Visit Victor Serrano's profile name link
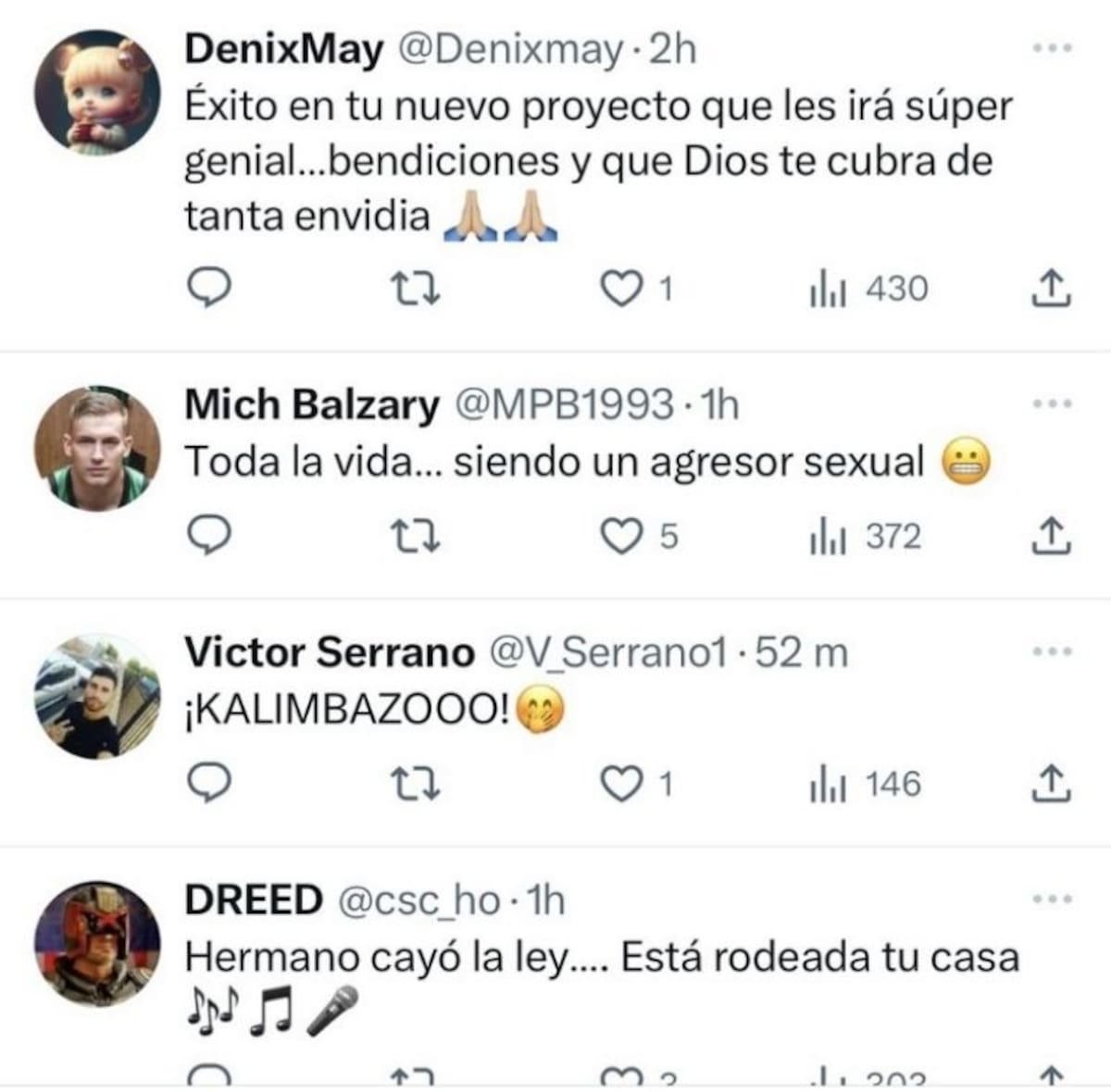Screen dimensions: 1111x1092 pos(329,652)
